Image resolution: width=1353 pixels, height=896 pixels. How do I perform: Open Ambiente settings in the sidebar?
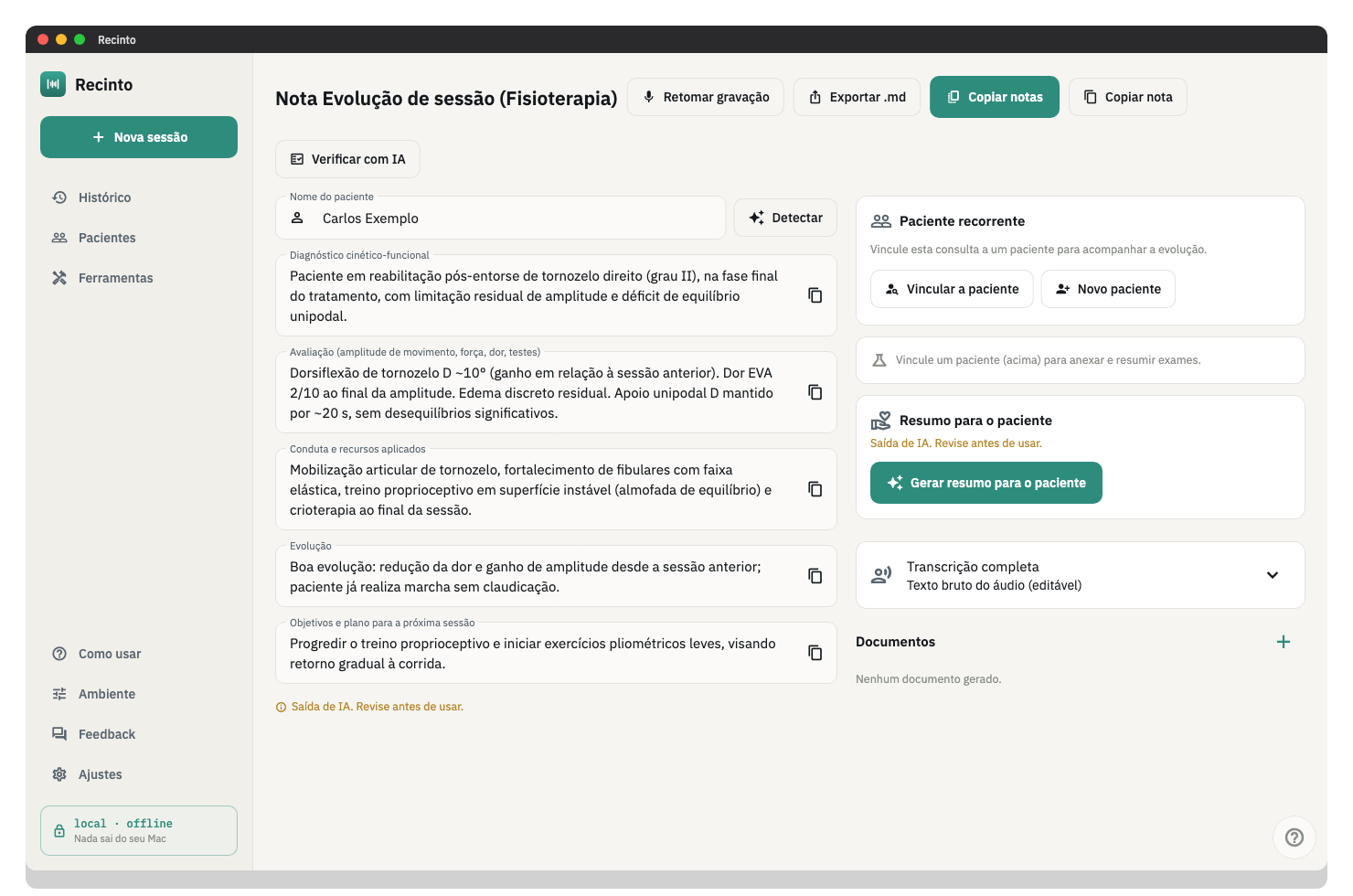pos(139,694)
